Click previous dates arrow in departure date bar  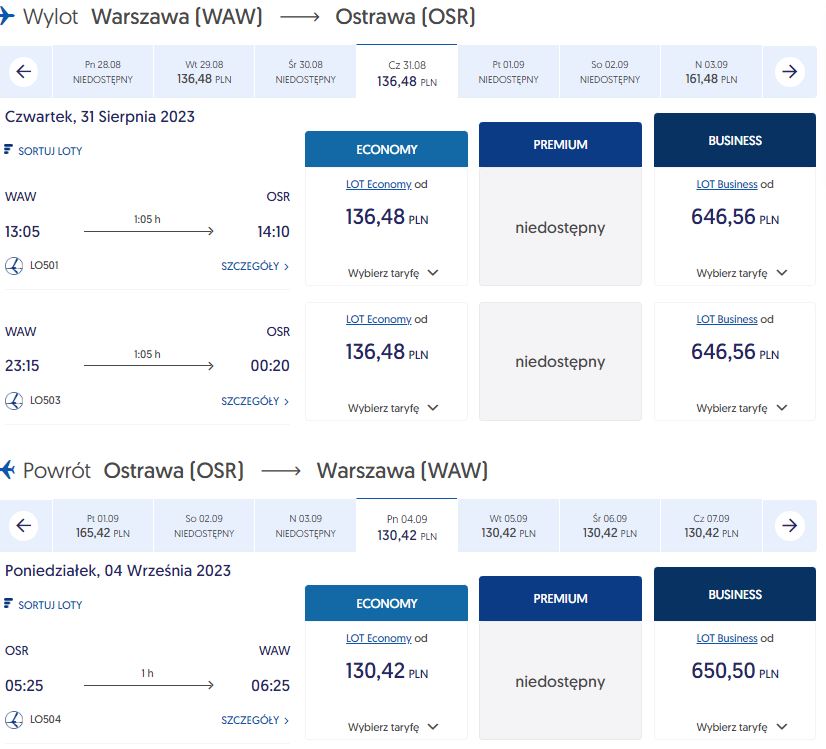(x=24, y=72)
